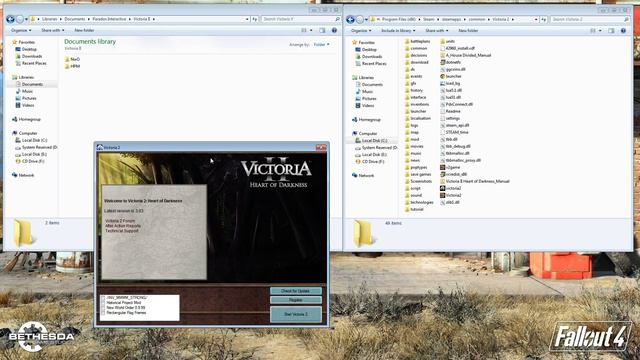Open the Victoria 2 Forum link
This screenshot has width=640, height=360.
point(120,221)
